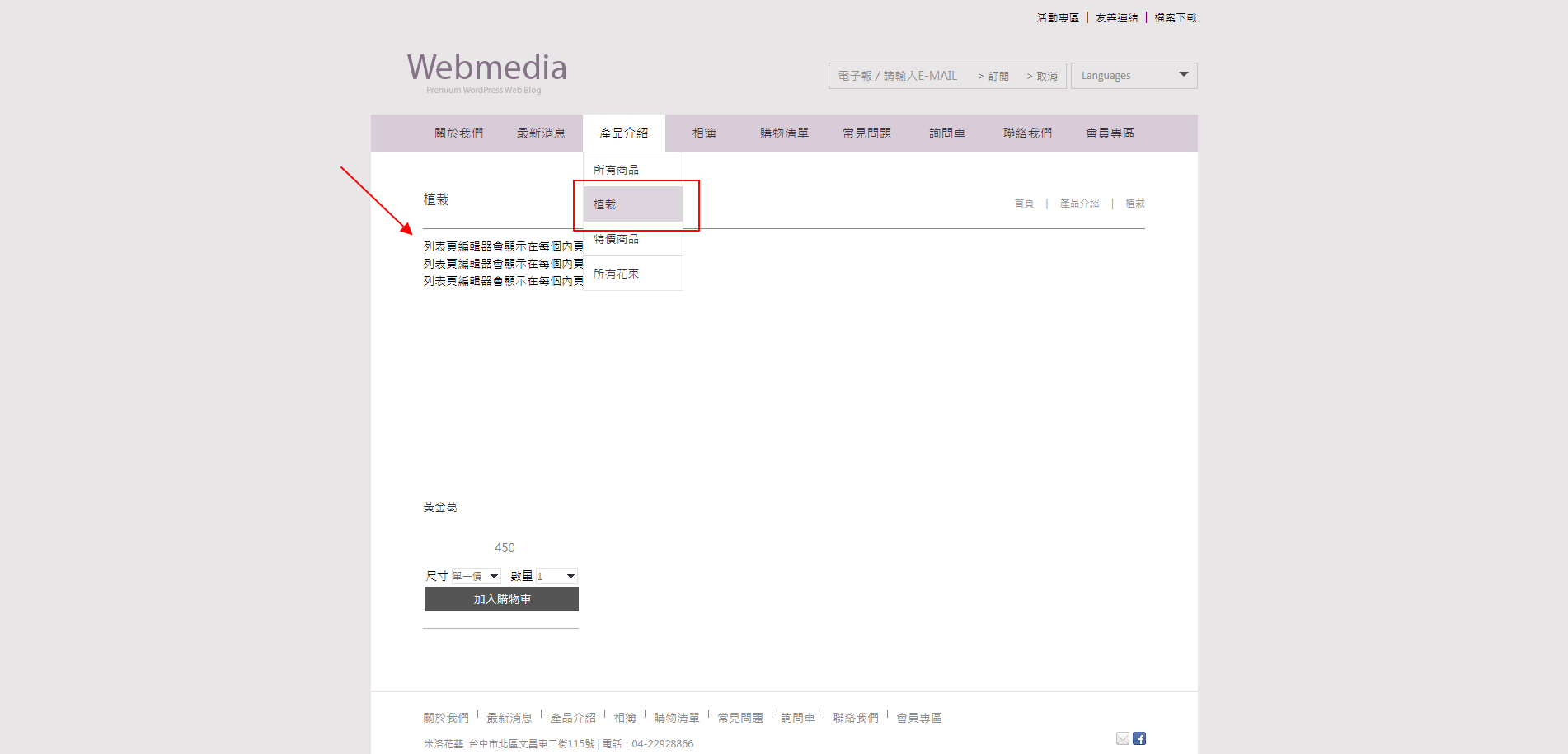Expand the 數量 quantity dropdown
Image resolution: width=1568 pixels, height=754 pixels.
556,576
